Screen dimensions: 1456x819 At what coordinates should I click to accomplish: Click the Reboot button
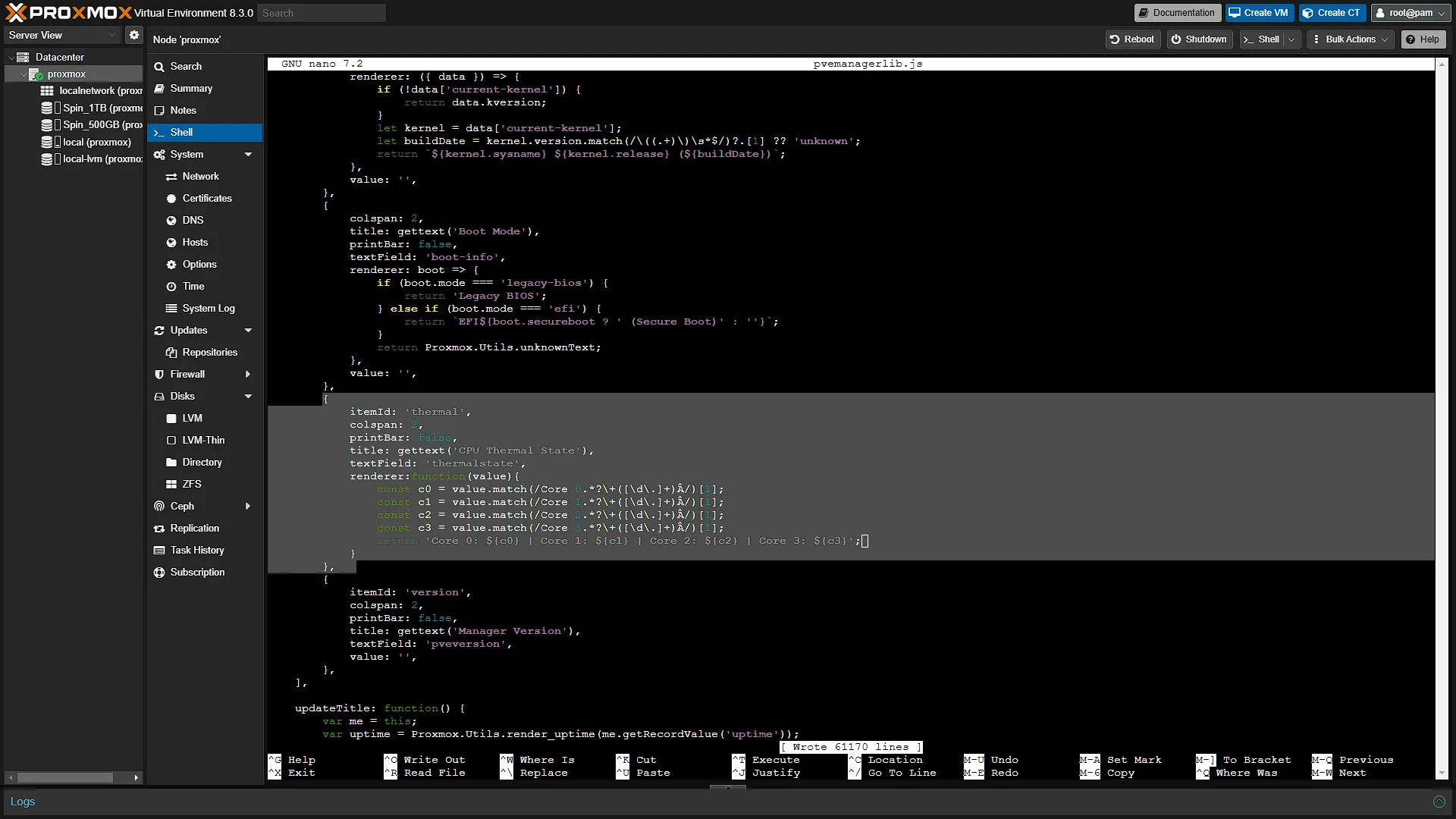pyautogui.click(x=1132, y=39)
